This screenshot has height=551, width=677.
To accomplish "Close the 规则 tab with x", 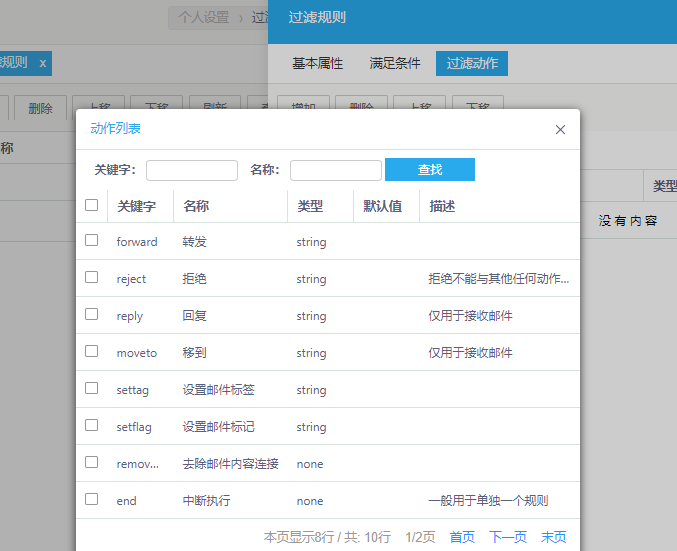I will [x=42, y=63].
